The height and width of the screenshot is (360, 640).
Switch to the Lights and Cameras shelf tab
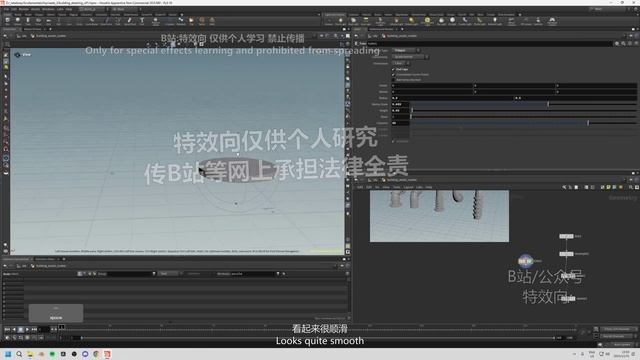pos(335,14)
